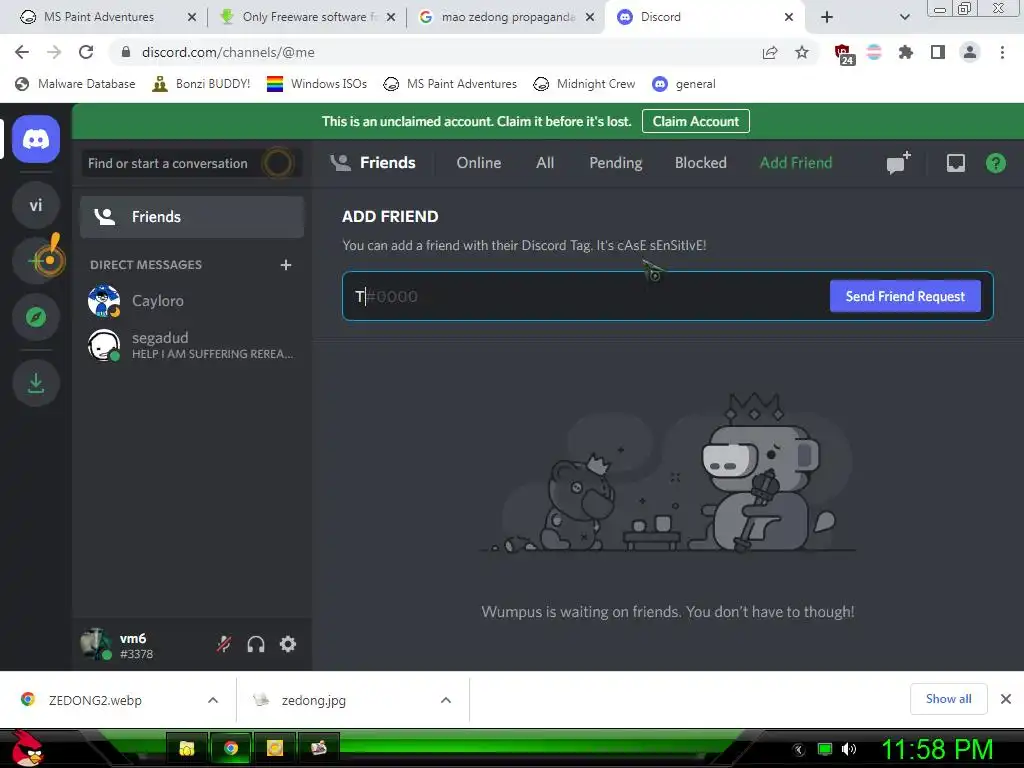
Task: Open the 'vi' server icon
Action: (x=36, y=205)
